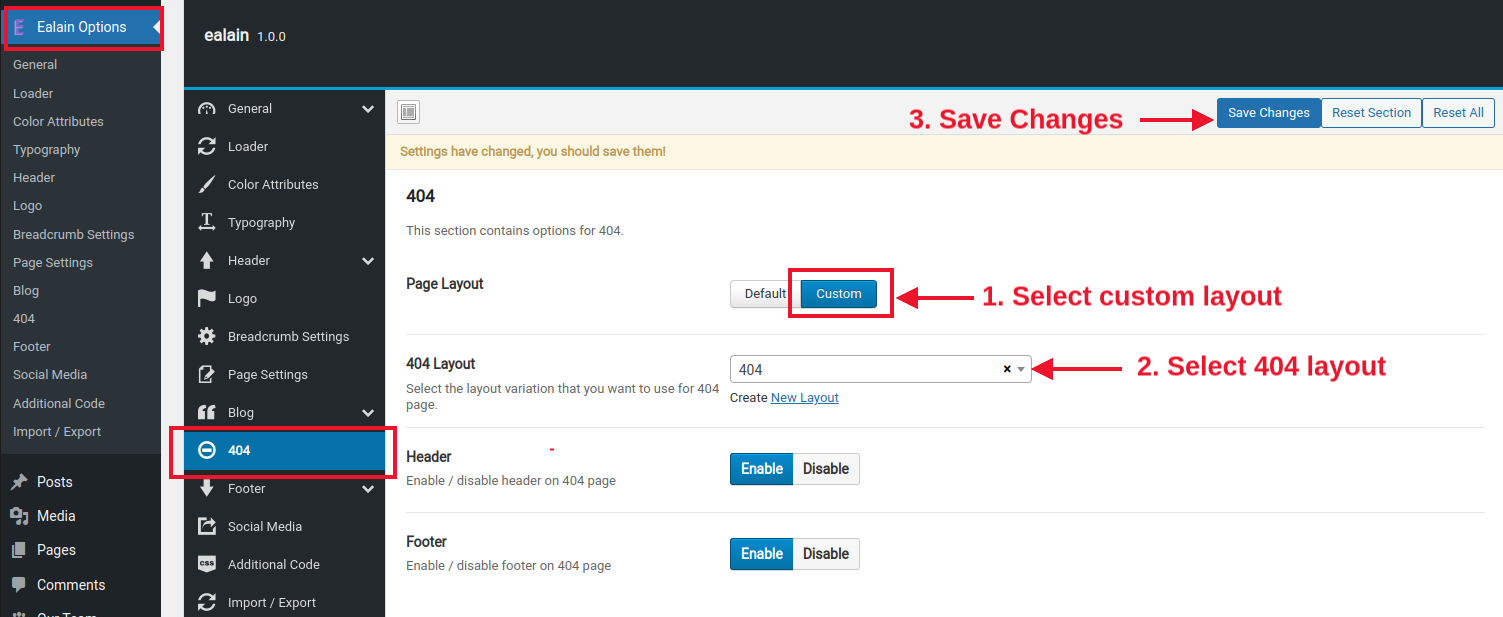
Task: Open Color Attributes tab in options panel
Action: [285, 184]
